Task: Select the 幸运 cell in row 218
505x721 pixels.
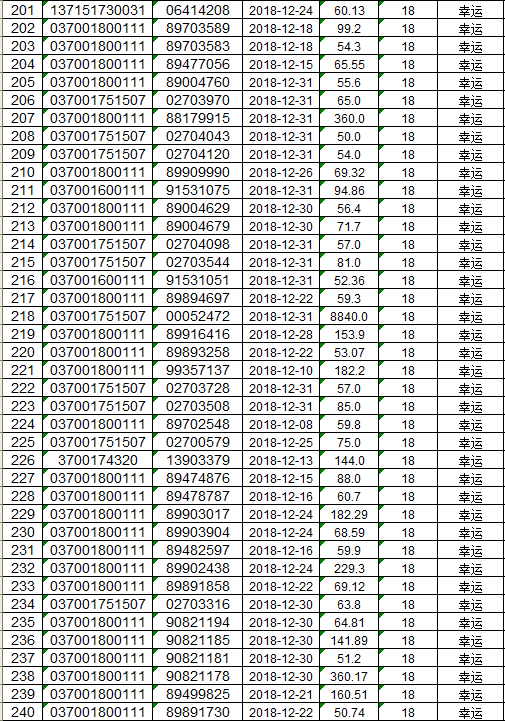Action: 471,316
